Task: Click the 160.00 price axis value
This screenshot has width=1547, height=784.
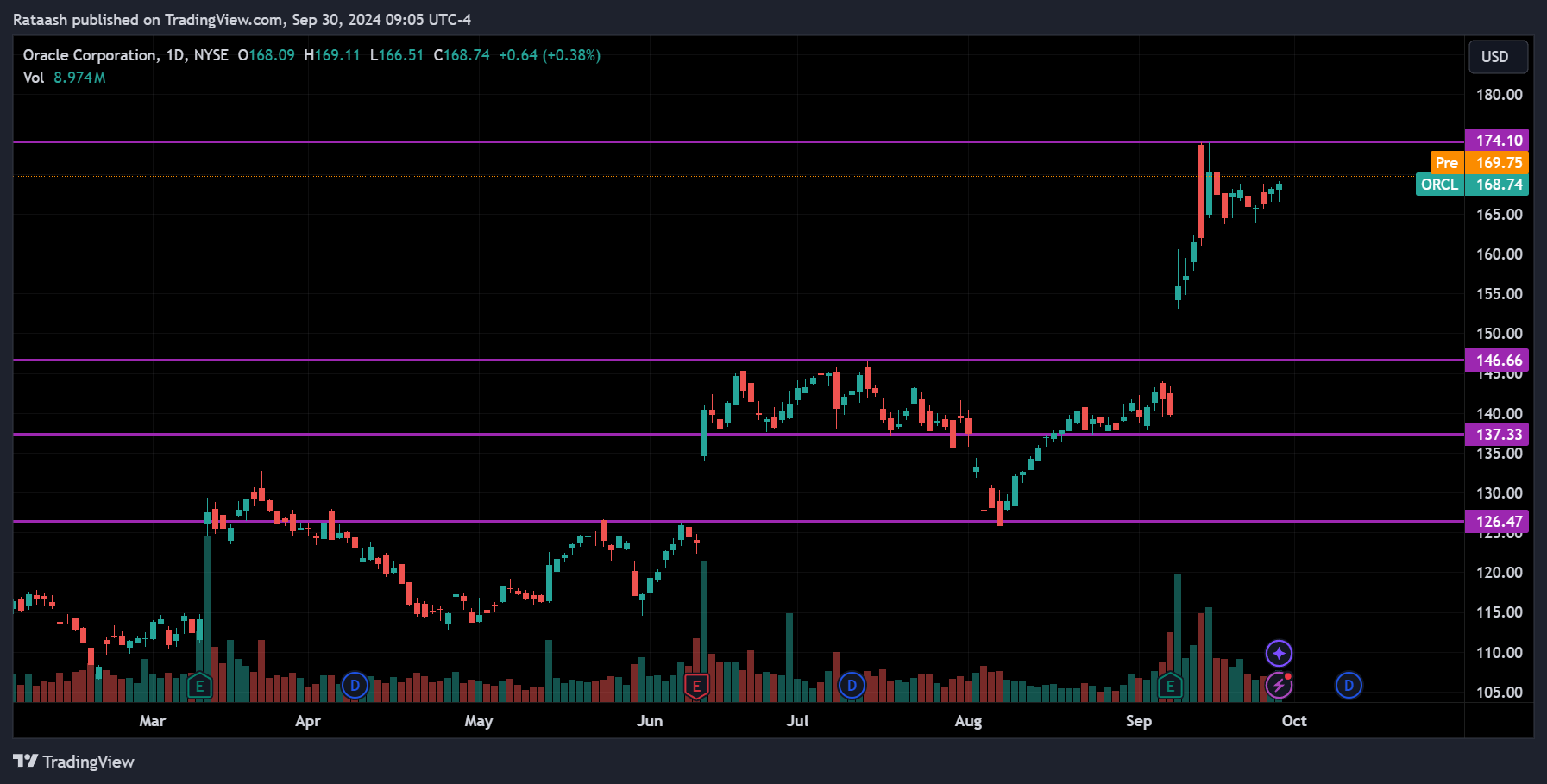Action: pyautogui.click(x=1500, y=254)
